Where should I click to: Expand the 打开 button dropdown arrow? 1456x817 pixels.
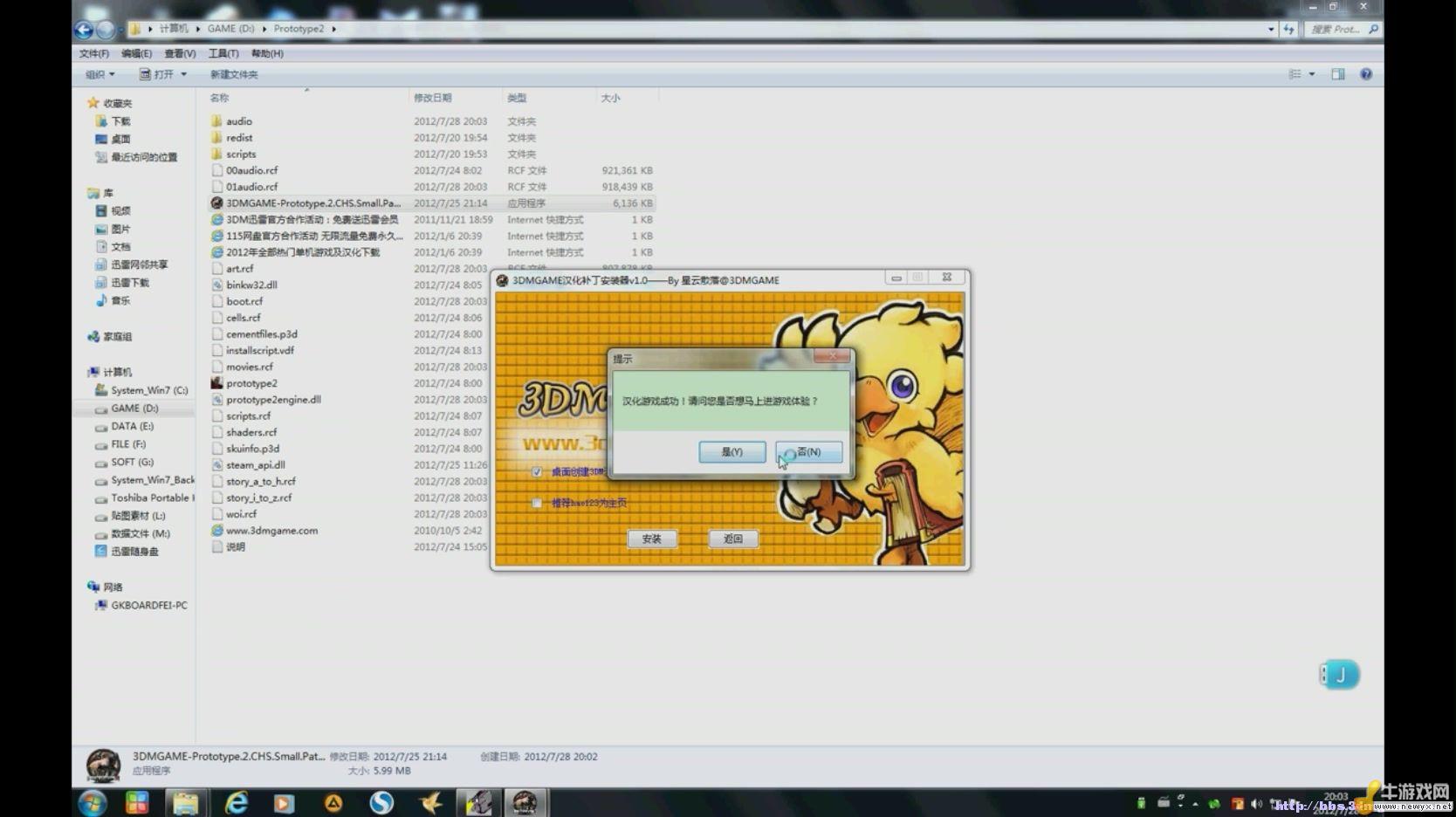[x=183, y=74]
